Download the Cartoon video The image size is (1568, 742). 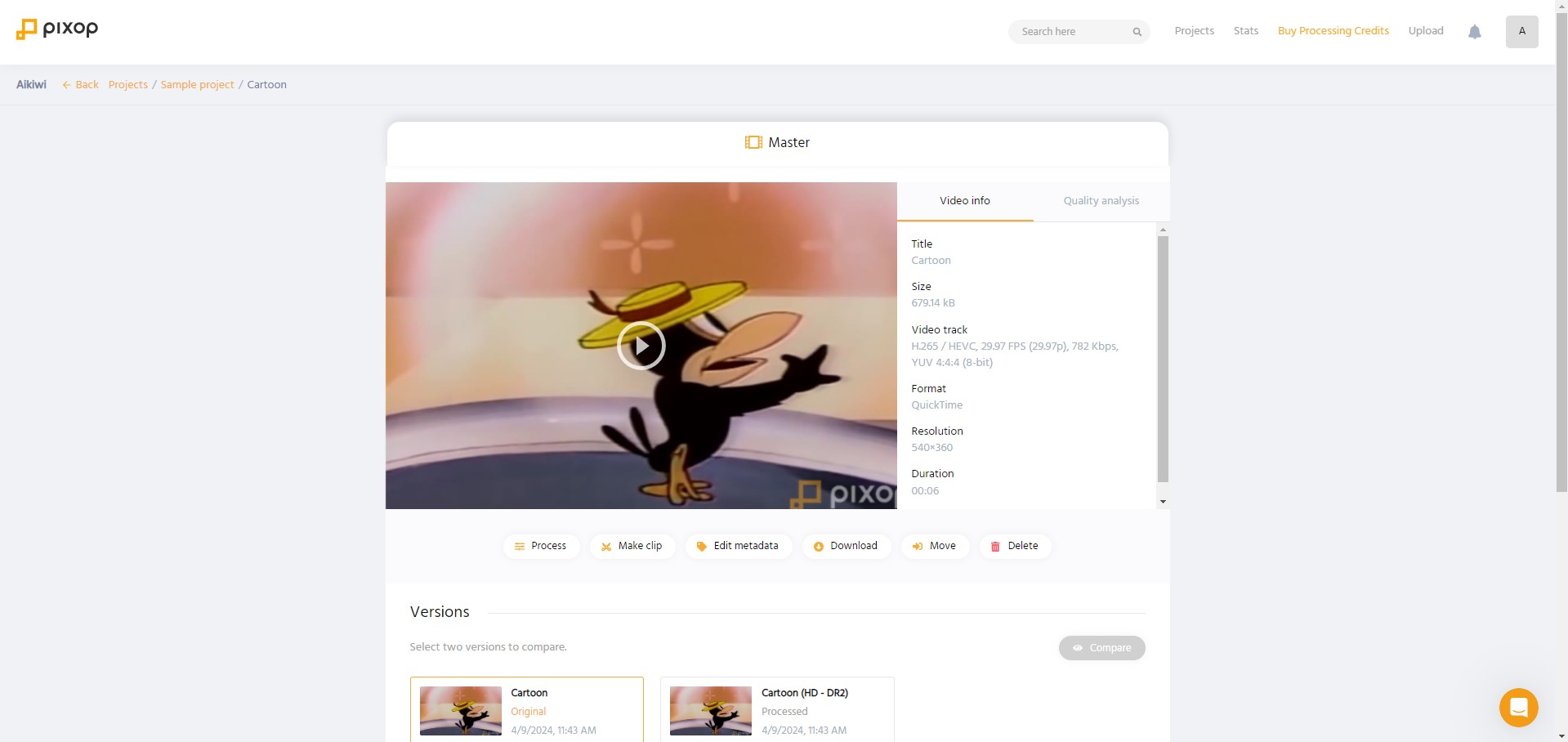pos(846,546)
